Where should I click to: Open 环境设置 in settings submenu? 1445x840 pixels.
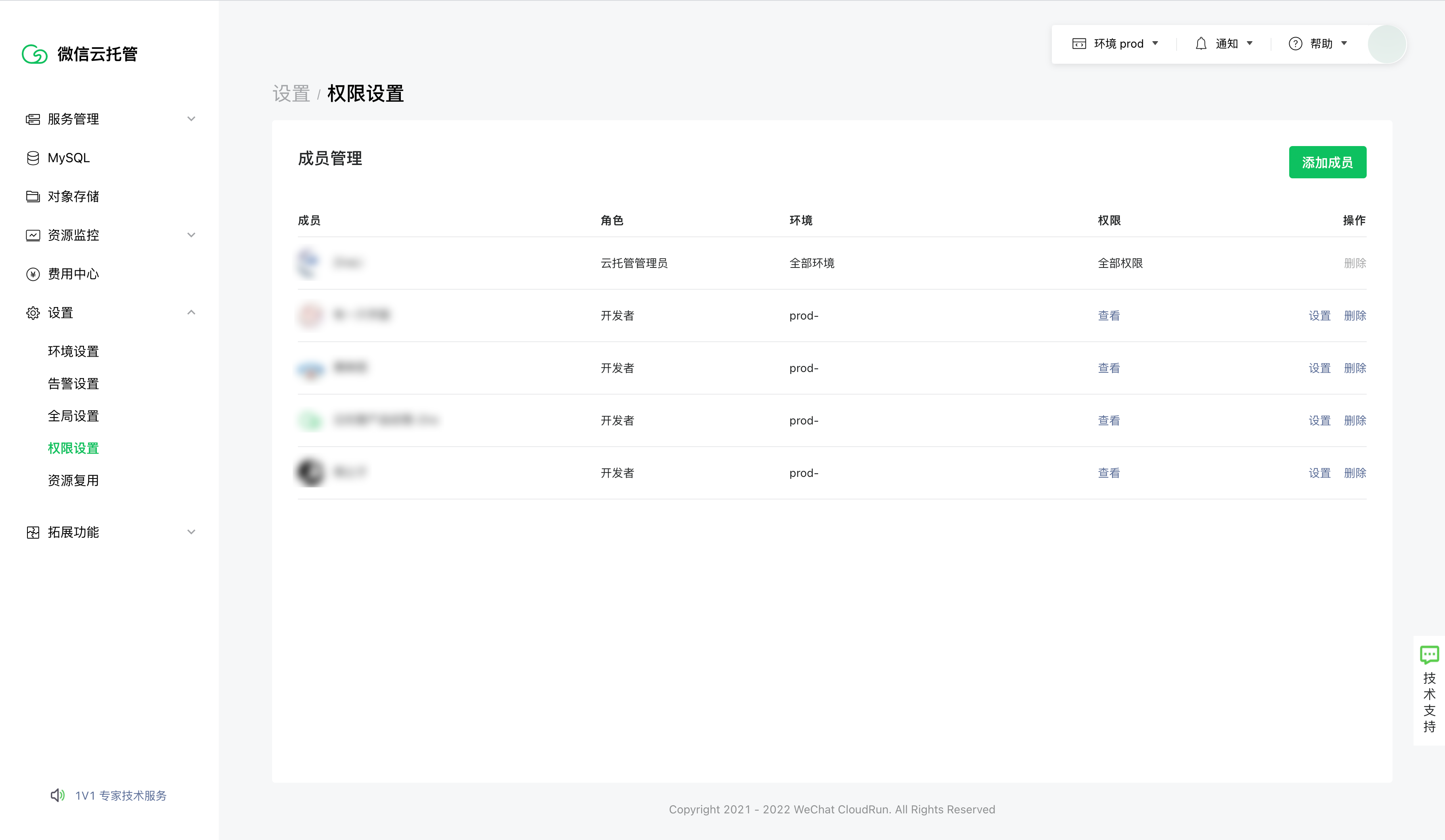coord(73,351)
